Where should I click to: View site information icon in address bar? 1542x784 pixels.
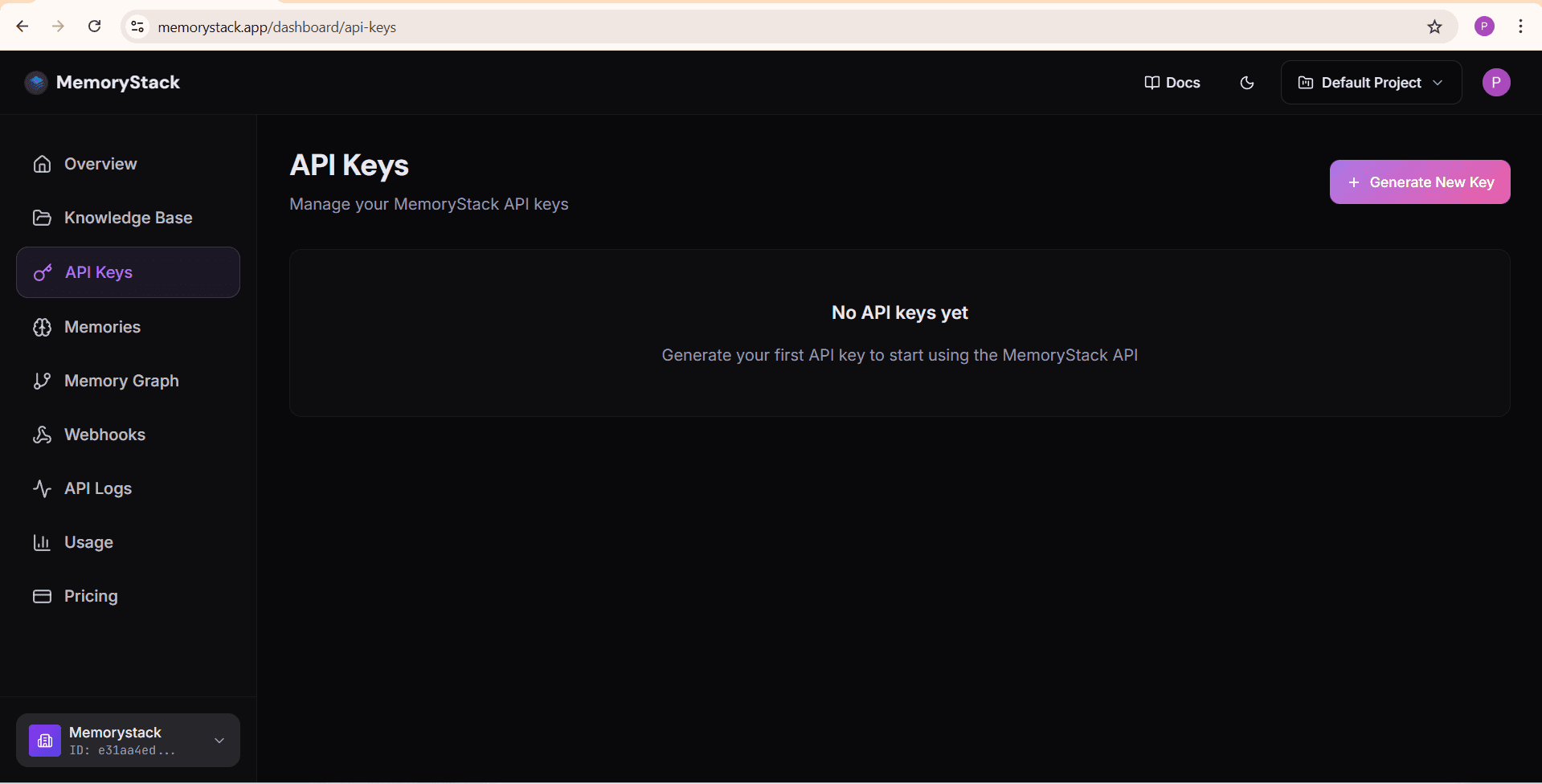click(137, 27)
